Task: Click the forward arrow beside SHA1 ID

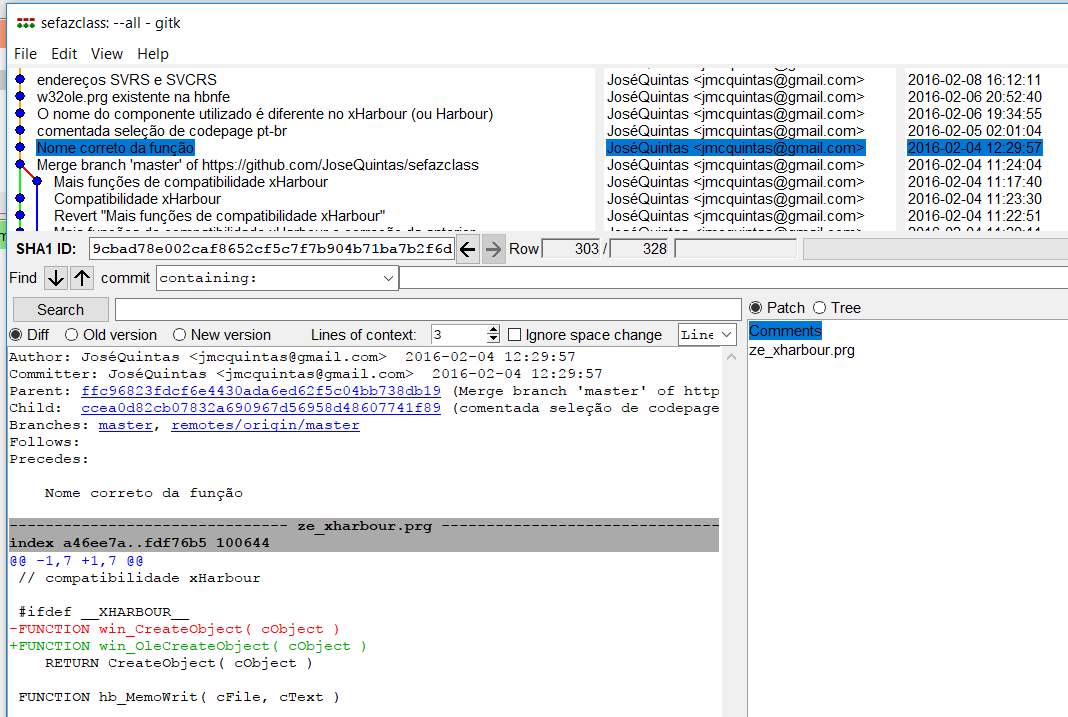Action: (494, 249)
